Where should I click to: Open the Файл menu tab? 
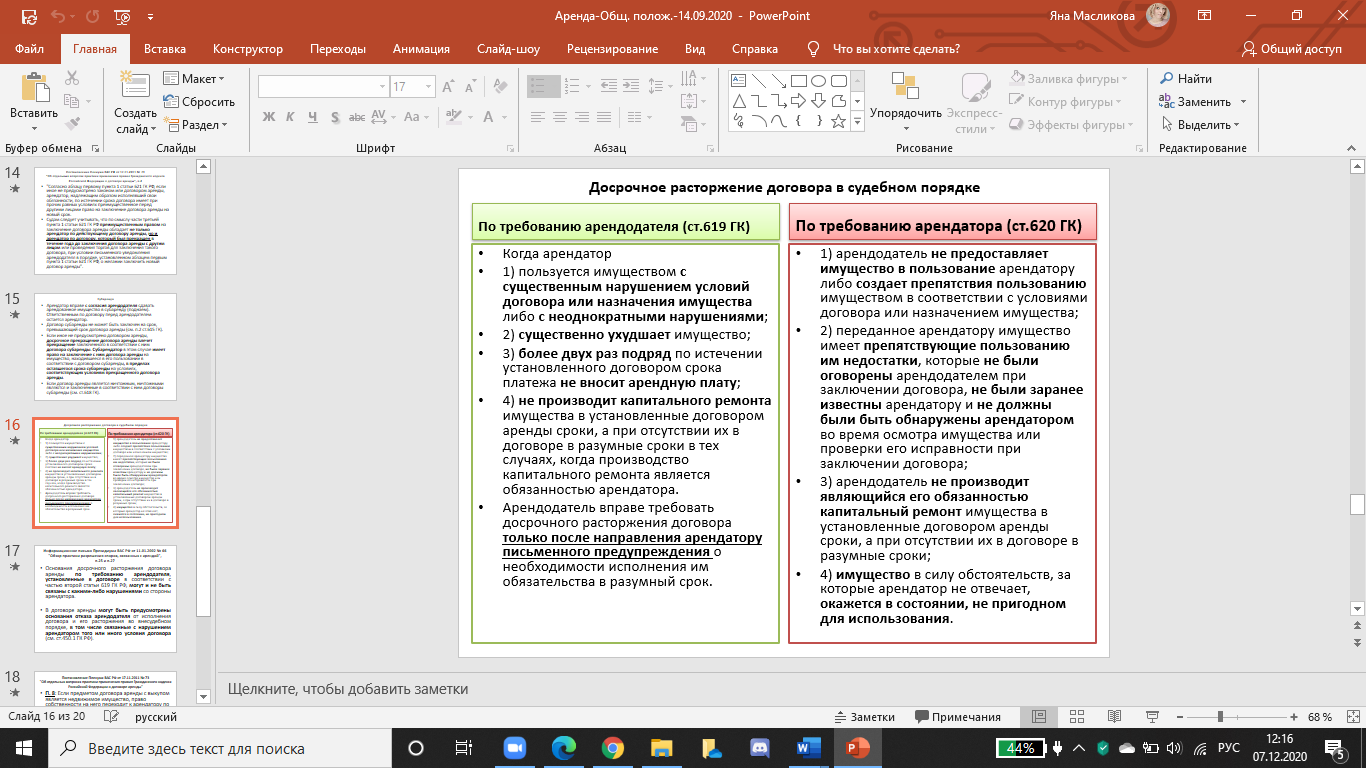coord(30,49)
